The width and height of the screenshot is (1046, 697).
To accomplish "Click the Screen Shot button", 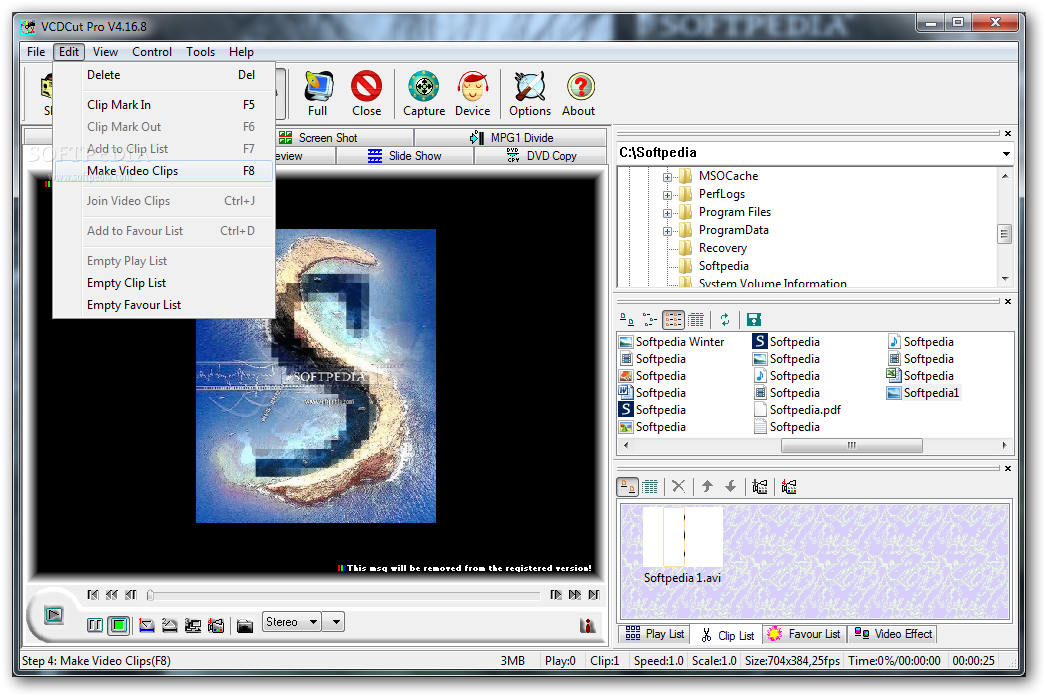I will click(344, 137).
